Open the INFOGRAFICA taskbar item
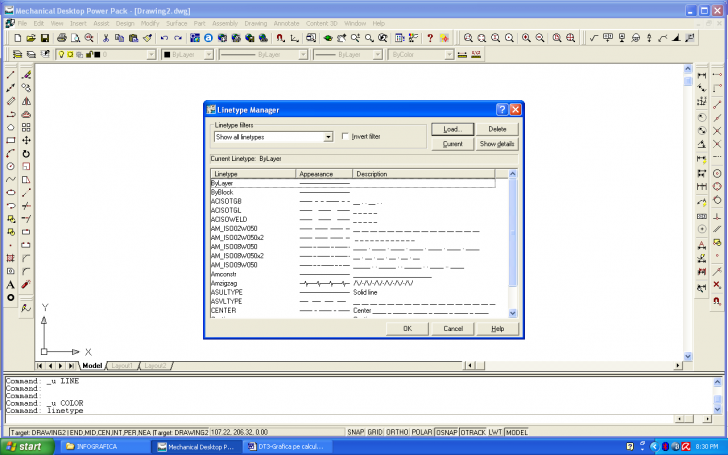 coord(104,447)
